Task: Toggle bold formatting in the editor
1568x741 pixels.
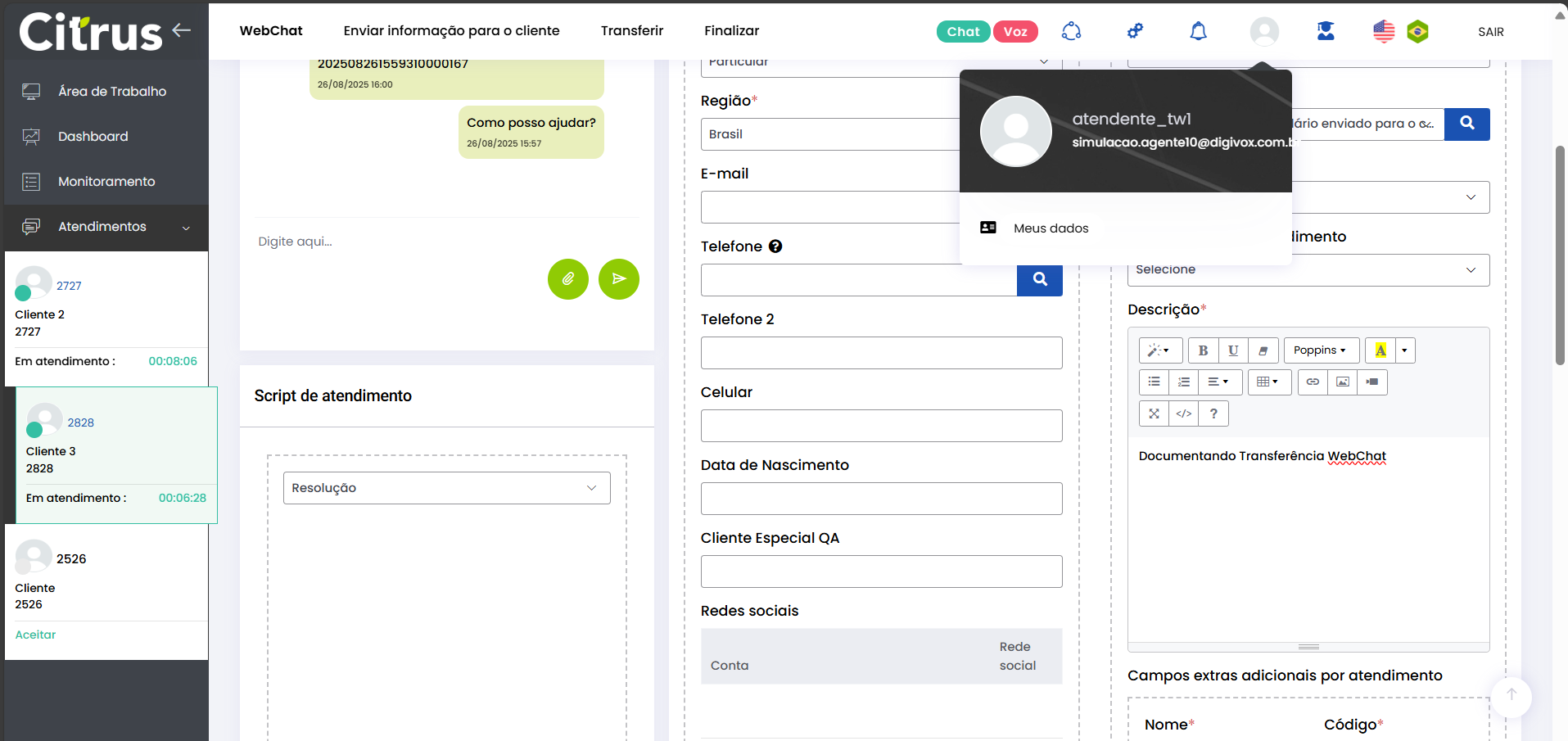Action: 1203,350
